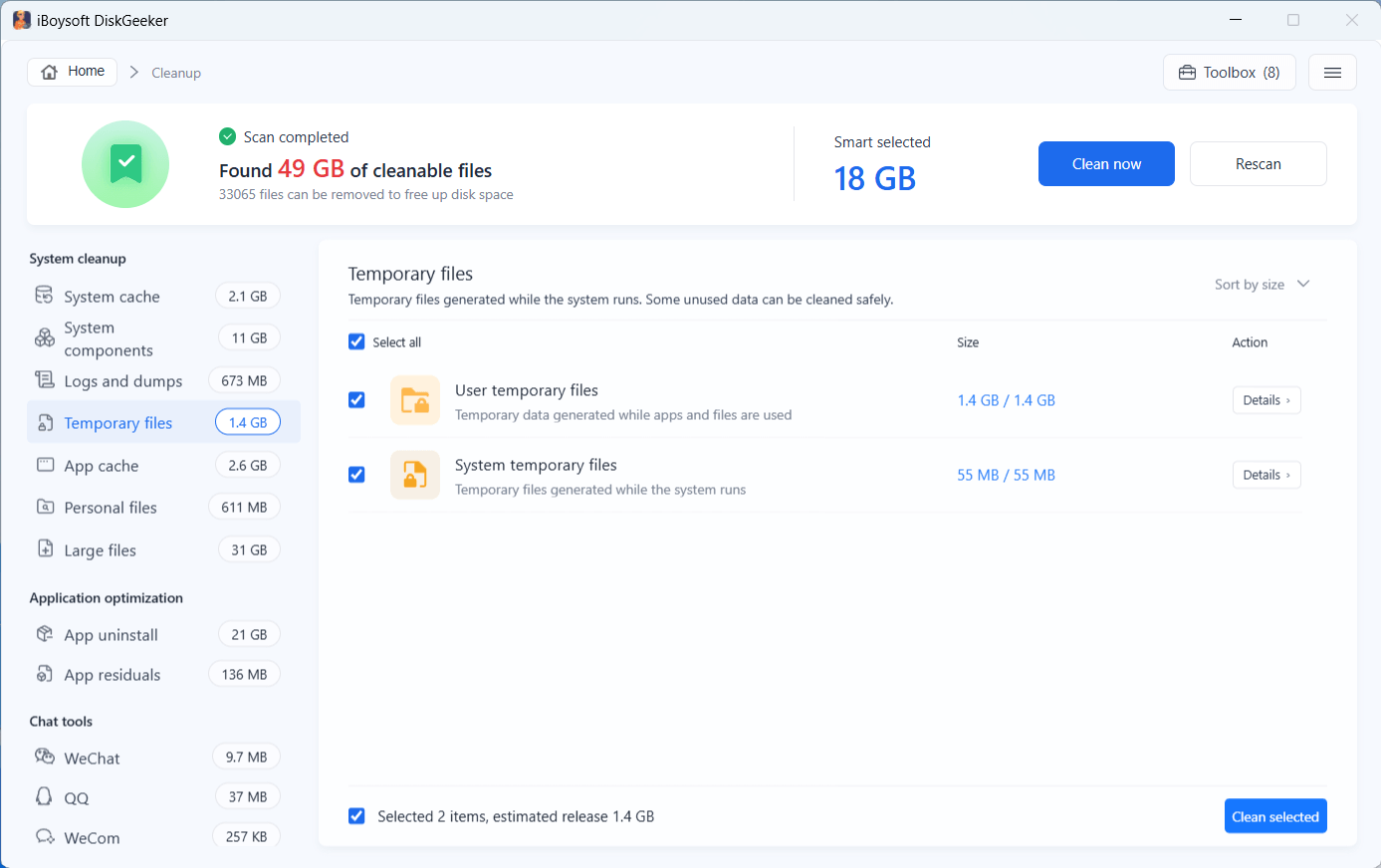
Task: Toggle the Select all checkbox
Action: (356, 342)
